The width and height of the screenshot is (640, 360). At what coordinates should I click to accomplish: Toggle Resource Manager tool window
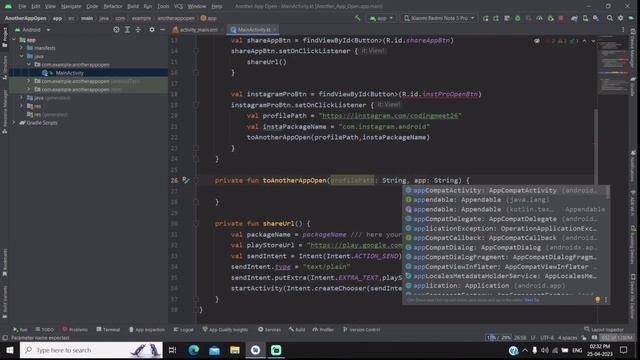pyautogui.click(x=4, y=112)
